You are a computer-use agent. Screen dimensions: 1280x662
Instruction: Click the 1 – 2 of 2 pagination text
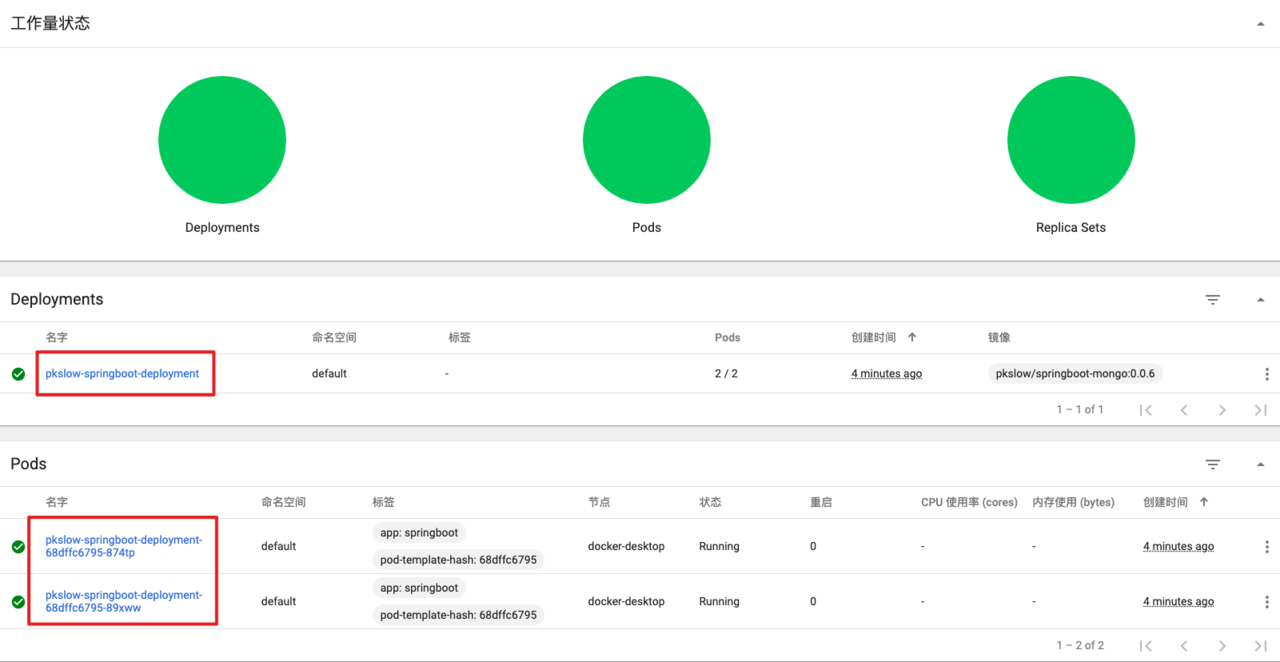[1080, 646]
